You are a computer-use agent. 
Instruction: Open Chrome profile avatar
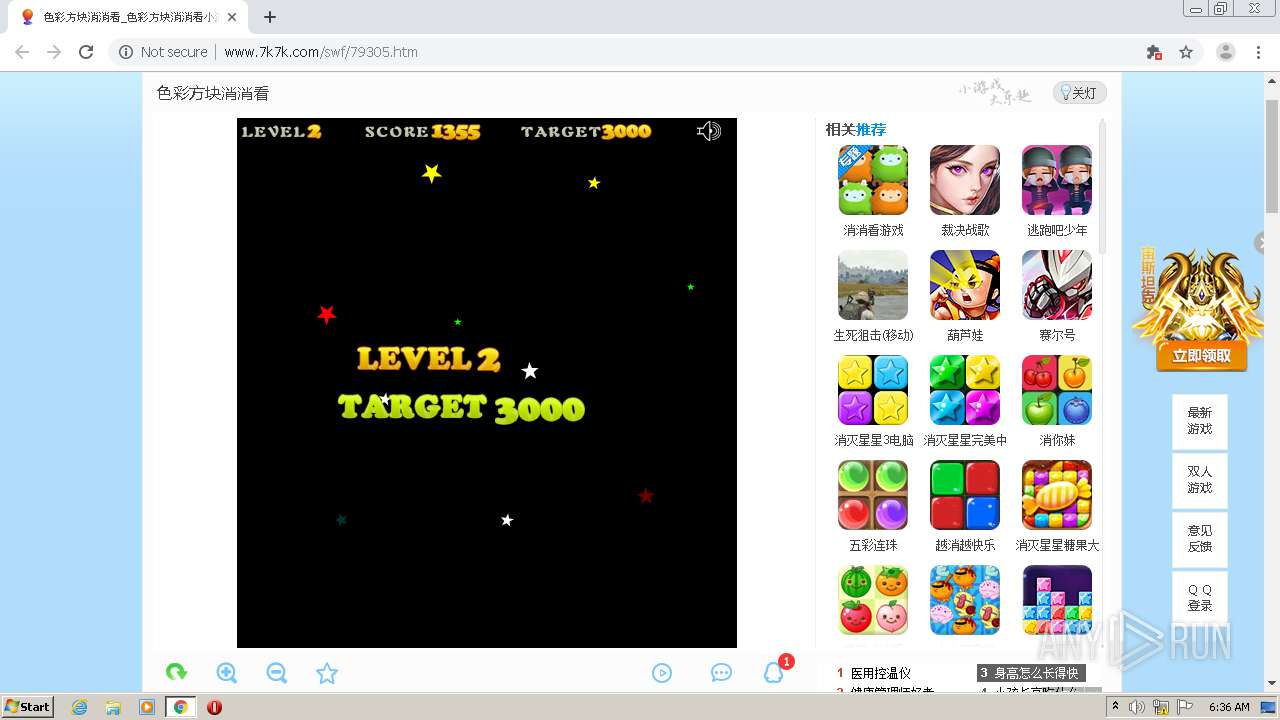pyautogui.click(x=1226, y=52)
